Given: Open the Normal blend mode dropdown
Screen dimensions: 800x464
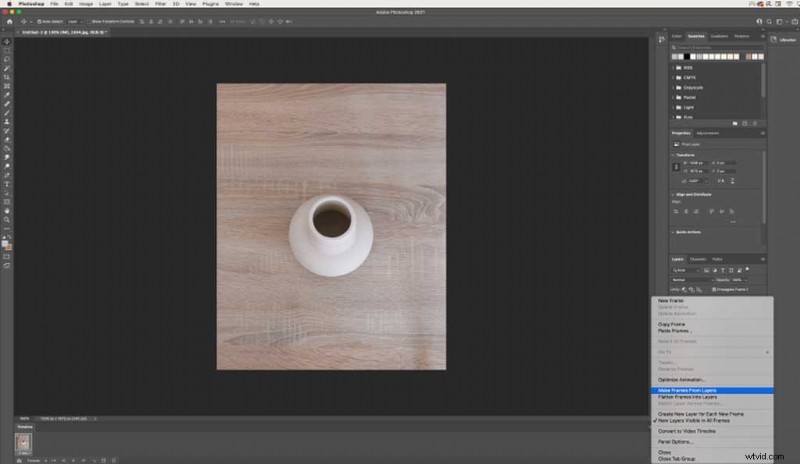Looking at the screenshot, I should (x=692, y=280).
